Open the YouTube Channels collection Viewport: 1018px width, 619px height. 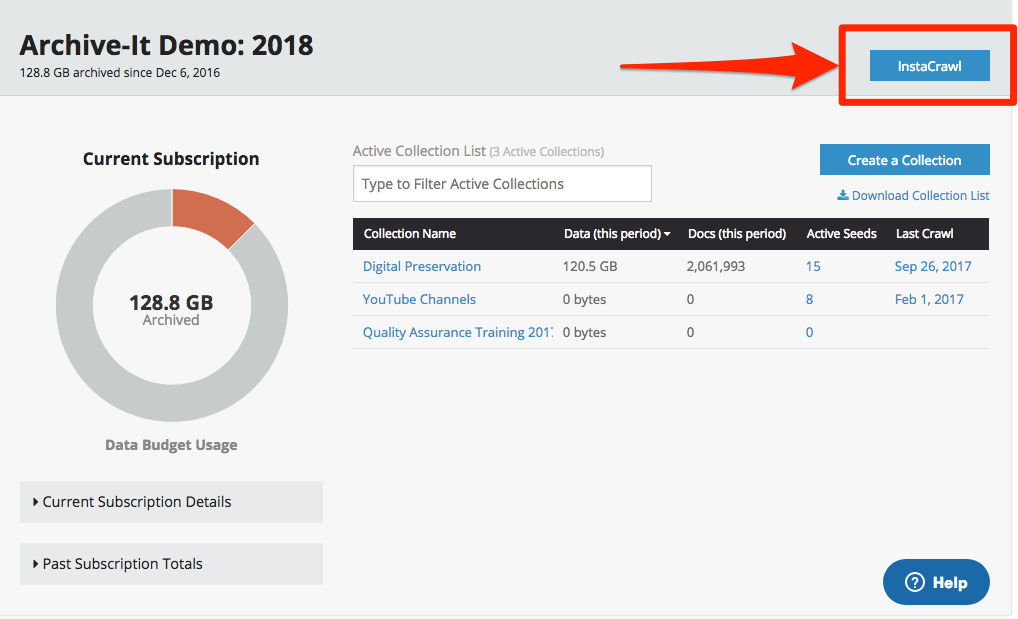419,299
